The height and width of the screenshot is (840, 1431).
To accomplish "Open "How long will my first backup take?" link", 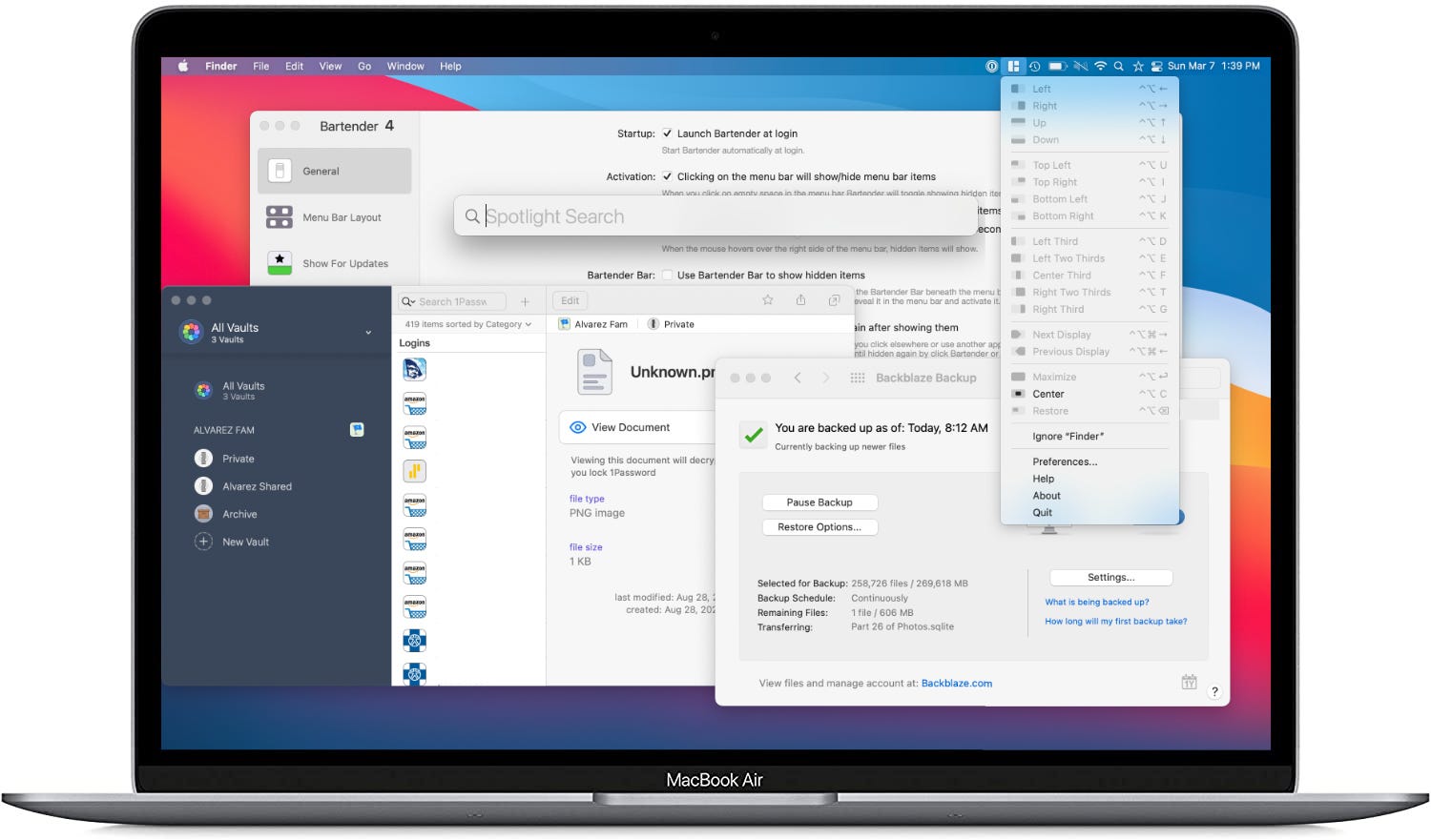I will tap(1116, 621).
